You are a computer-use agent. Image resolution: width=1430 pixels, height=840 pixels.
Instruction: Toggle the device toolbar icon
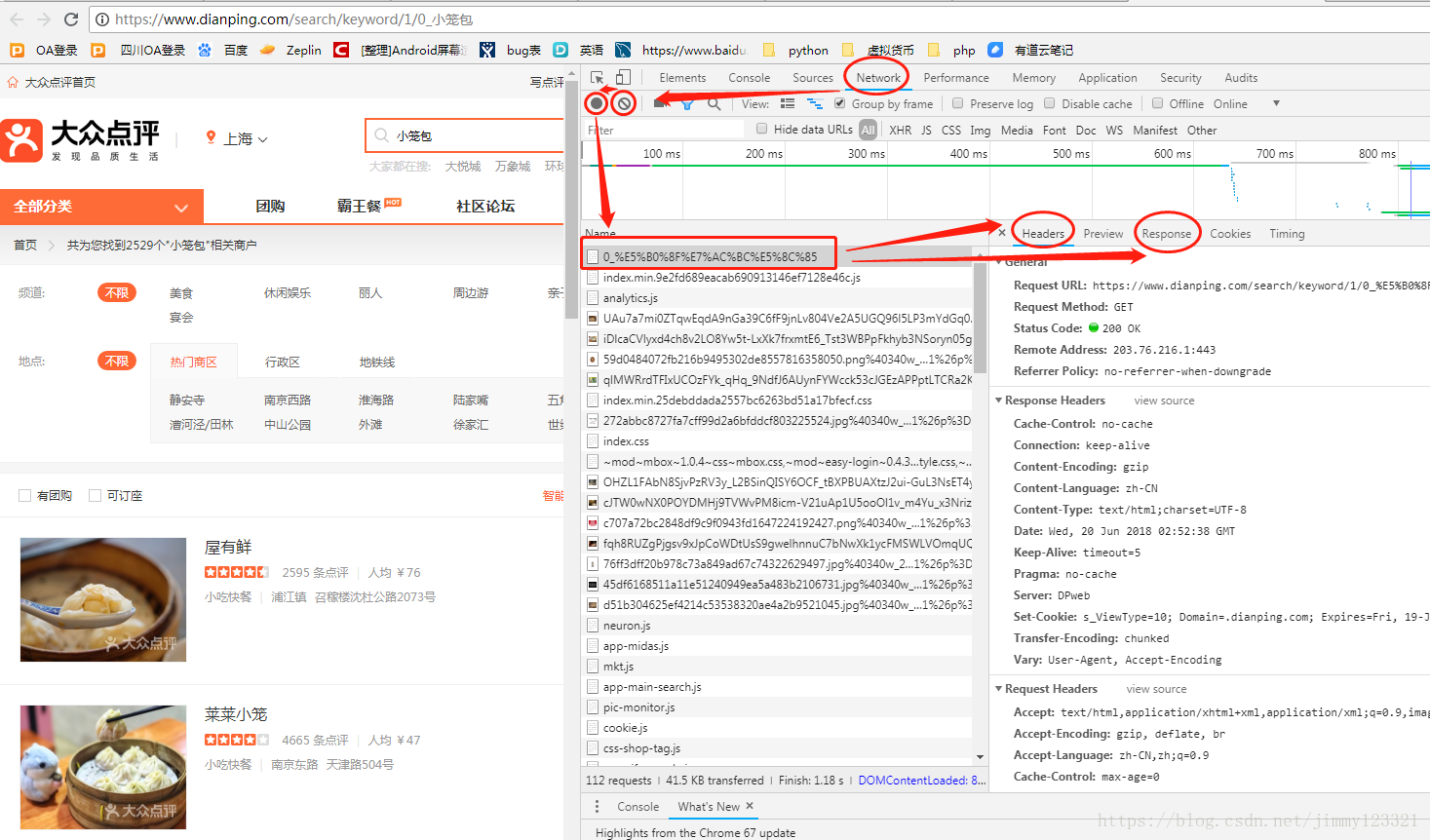623,78
